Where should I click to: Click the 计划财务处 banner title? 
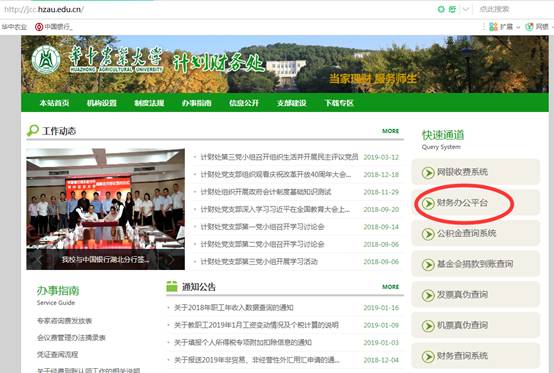218,64
